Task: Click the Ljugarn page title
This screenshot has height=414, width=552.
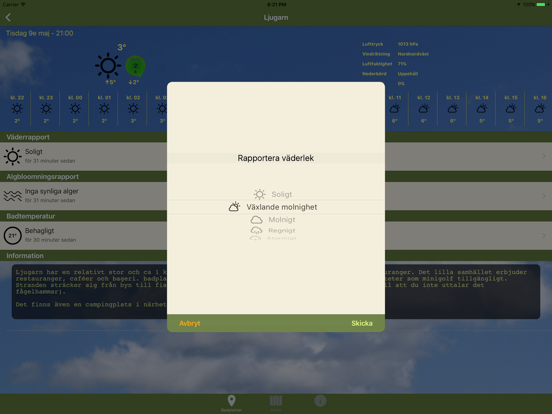Action: click(276, 17)
